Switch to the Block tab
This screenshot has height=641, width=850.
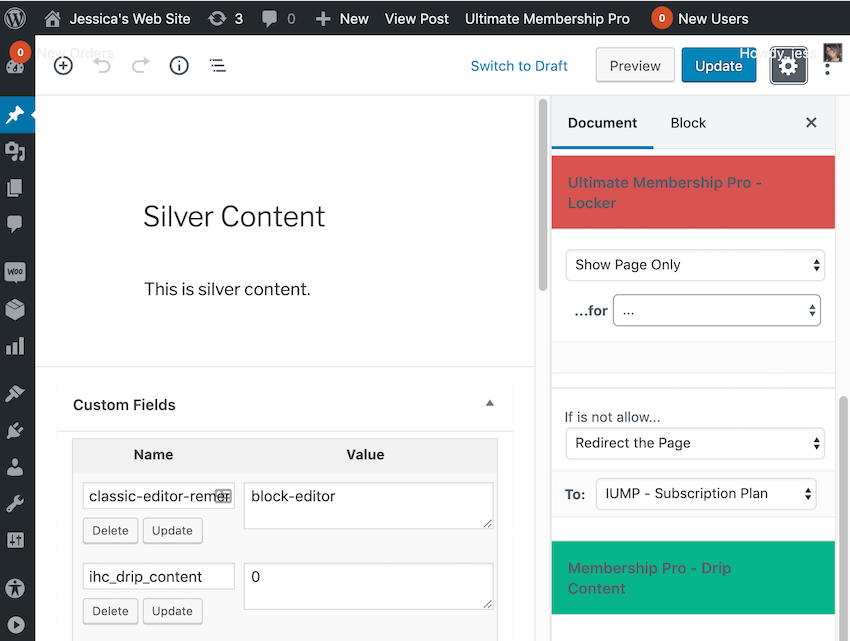(688, 123)
